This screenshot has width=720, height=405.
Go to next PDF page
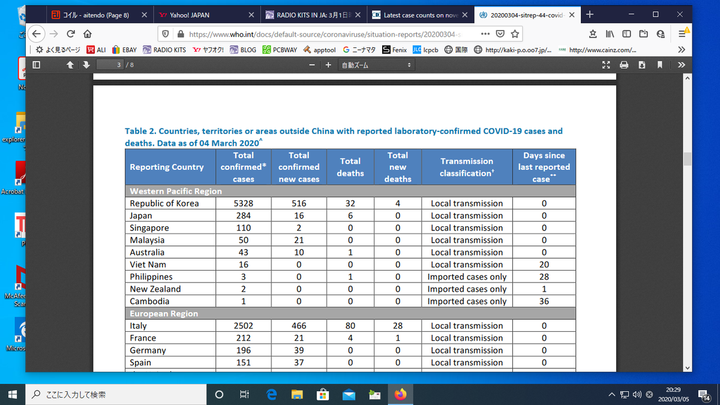click(86, 65)
